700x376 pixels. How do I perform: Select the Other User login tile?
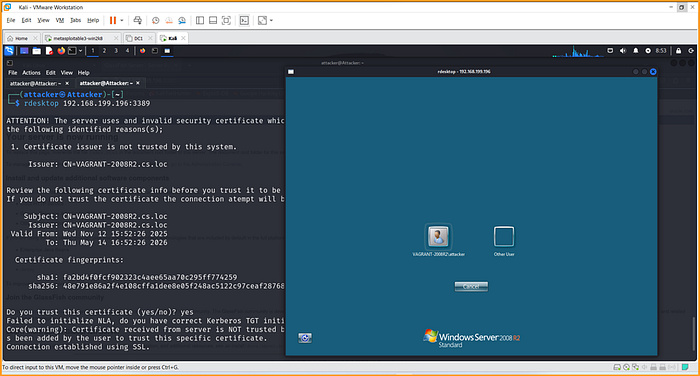coord(504,241)
